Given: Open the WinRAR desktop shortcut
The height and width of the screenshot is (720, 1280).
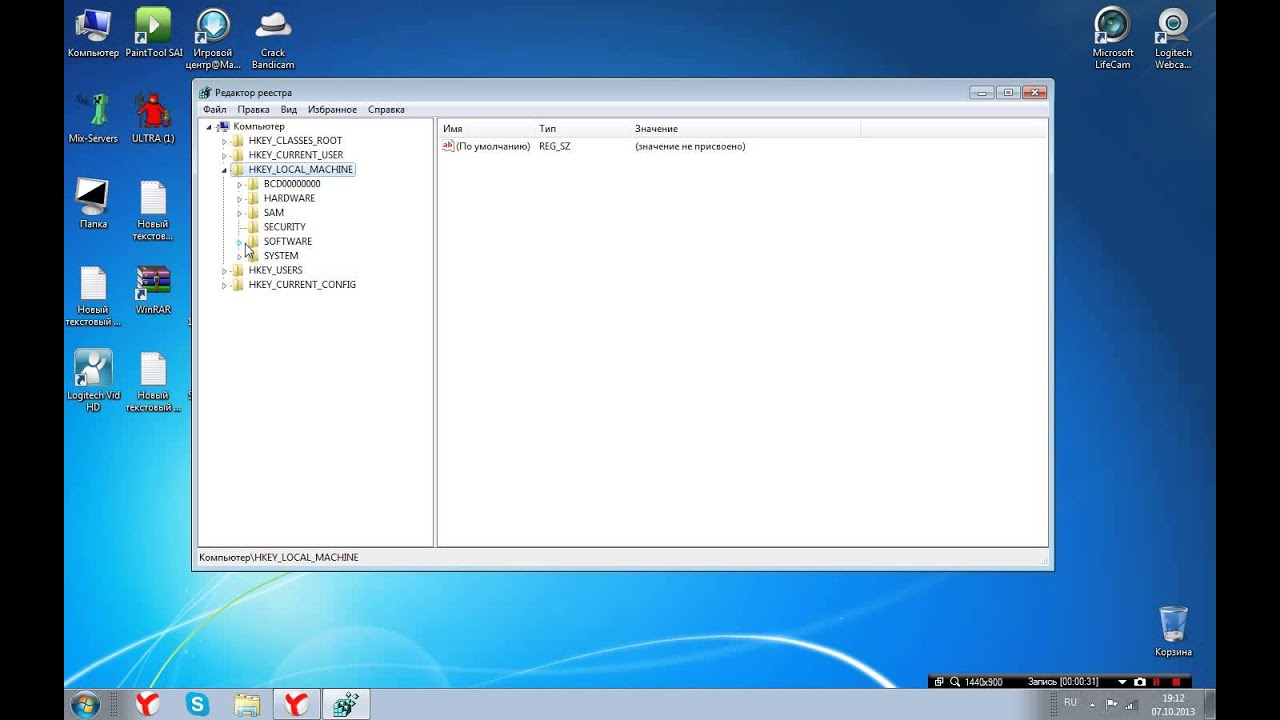Looking at the screenshot, I should pyautogui.click(x=153, y=290).
